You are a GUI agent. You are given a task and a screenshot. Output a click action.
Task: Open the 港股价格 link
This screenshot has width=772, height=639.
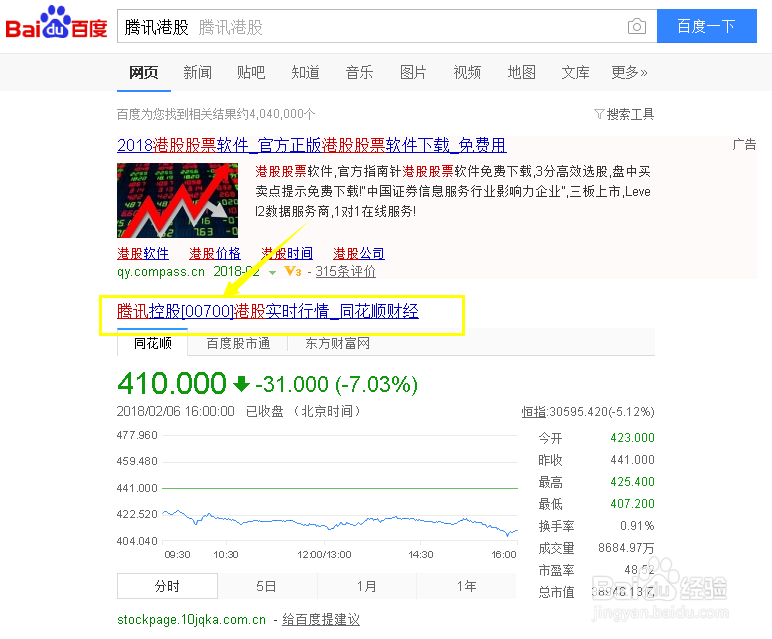[215, 254]
